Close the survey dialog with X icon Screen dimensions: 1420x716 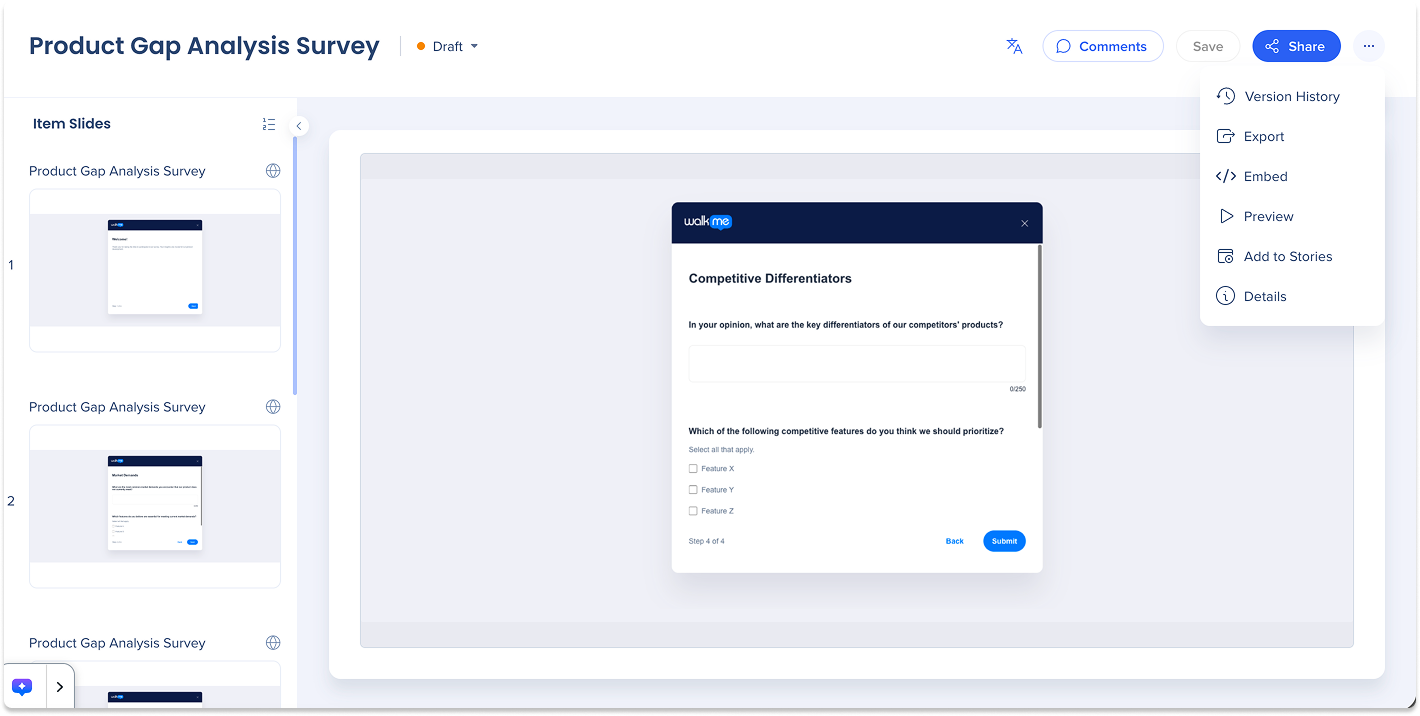(x=1024, y=224)
